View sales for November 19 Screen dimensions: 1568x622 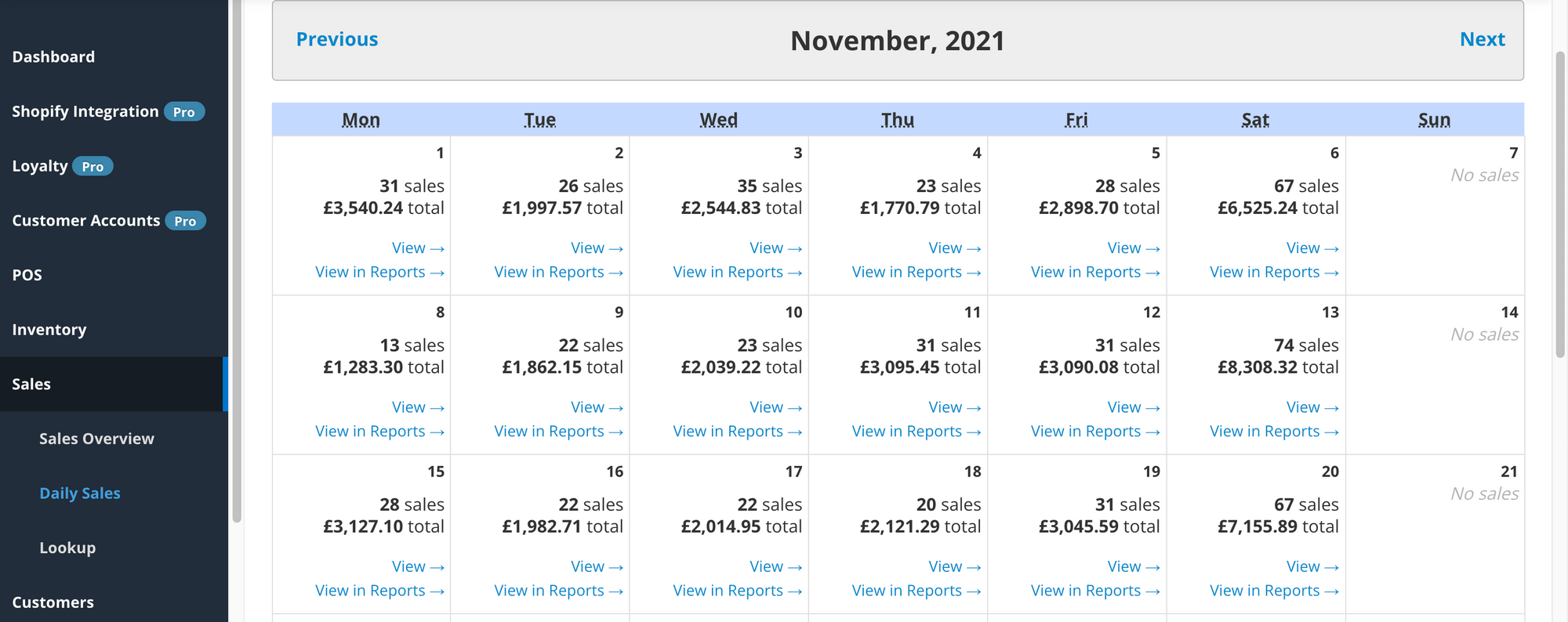tap(1134, 566)
